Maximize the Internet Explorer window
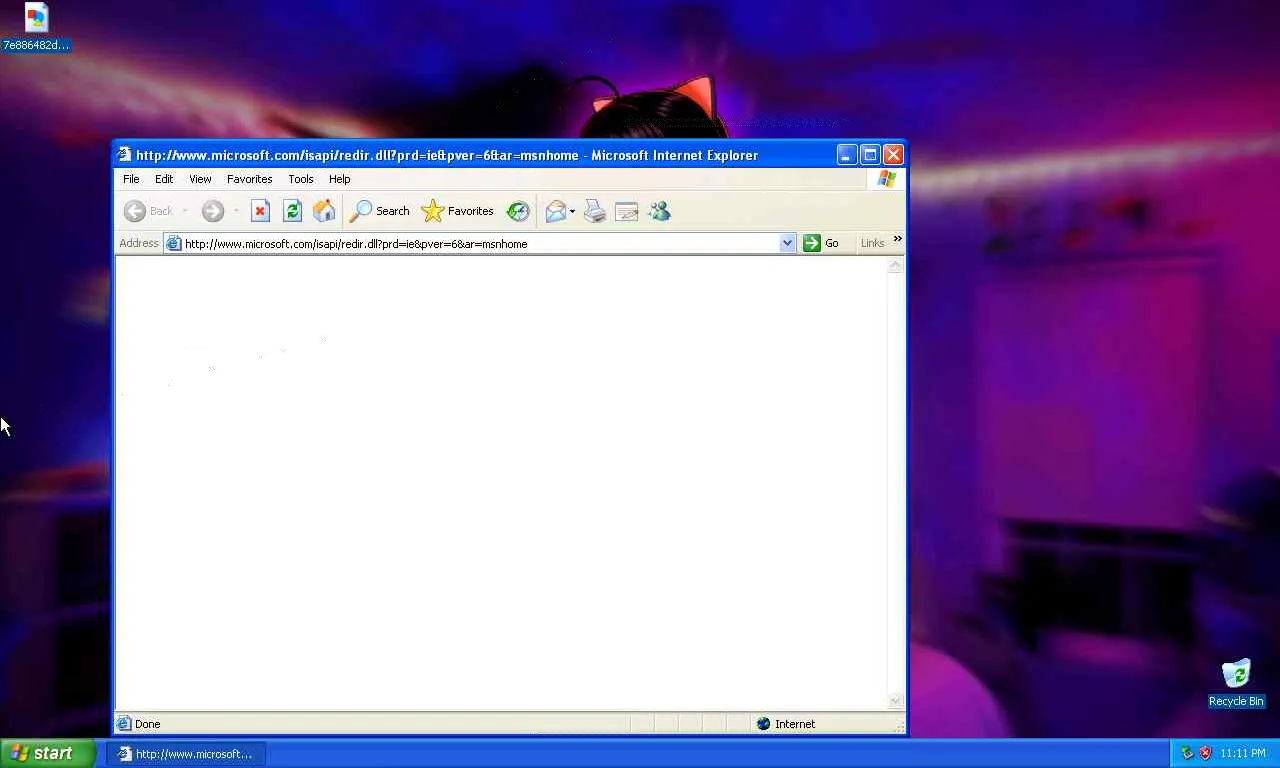1280x768 pixels. [x=870, y=155]
